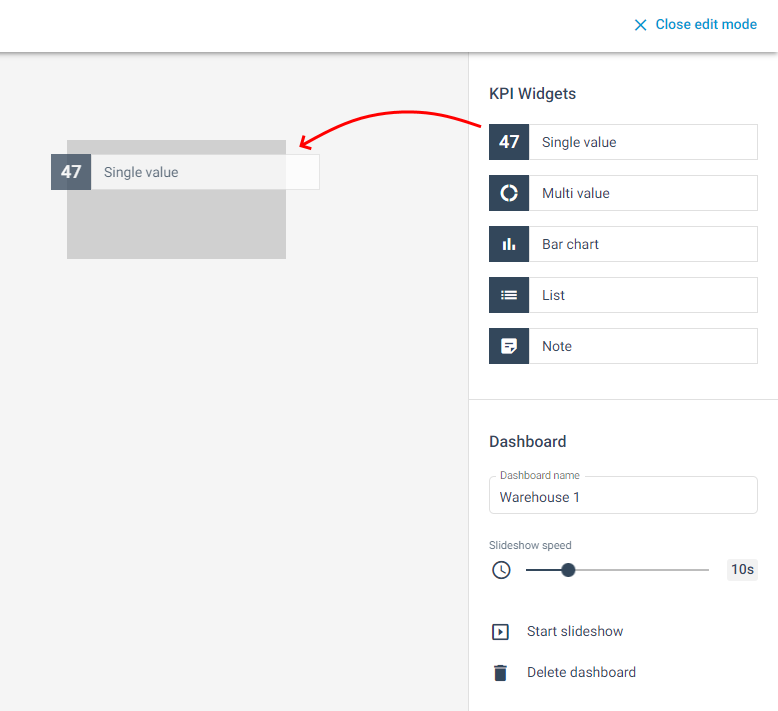Select the Multi value widget label

576,193
